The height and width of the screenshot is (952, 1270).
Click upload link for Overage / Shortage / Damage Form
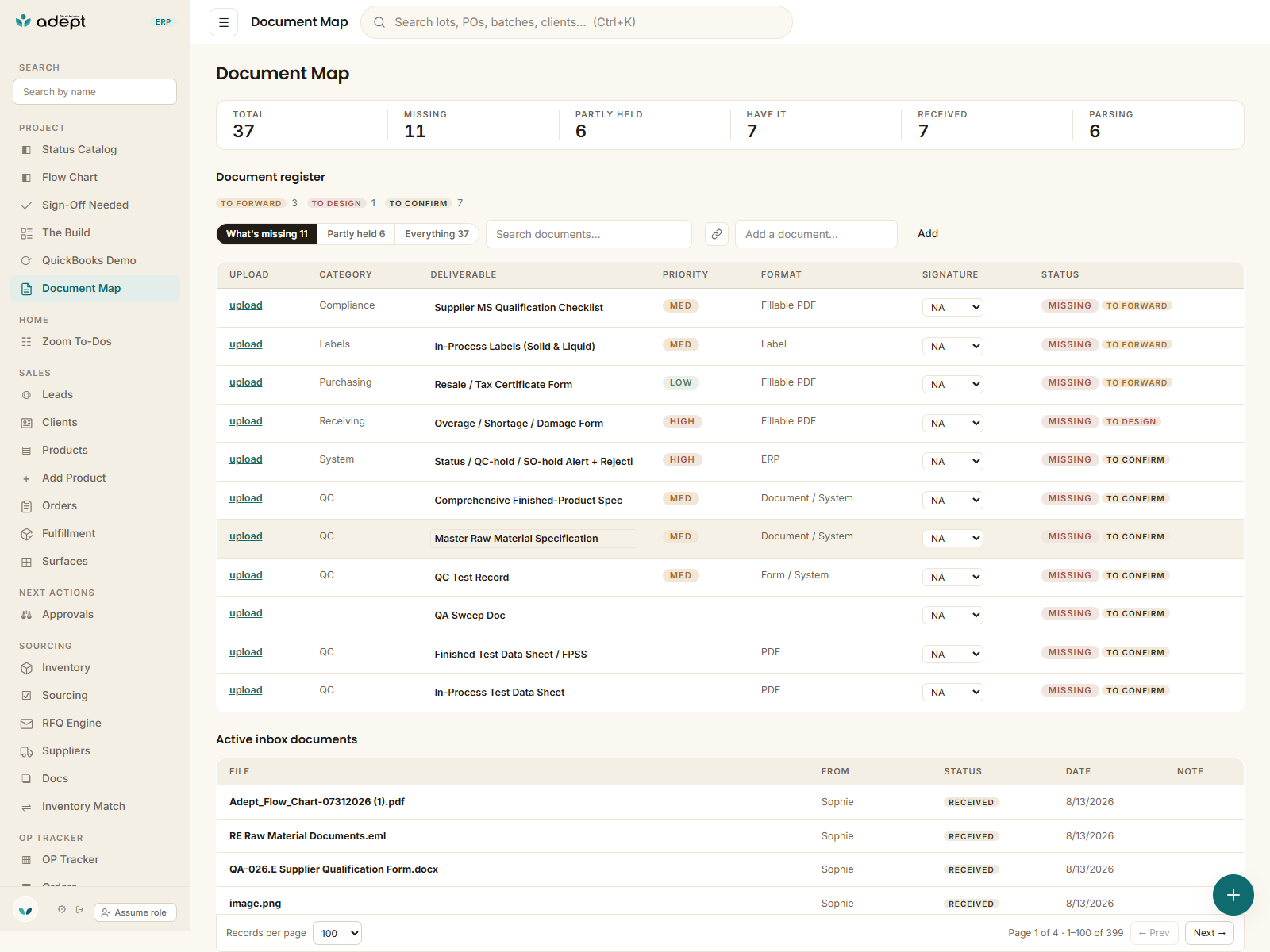pyautogui.click(x=246, y=421)
